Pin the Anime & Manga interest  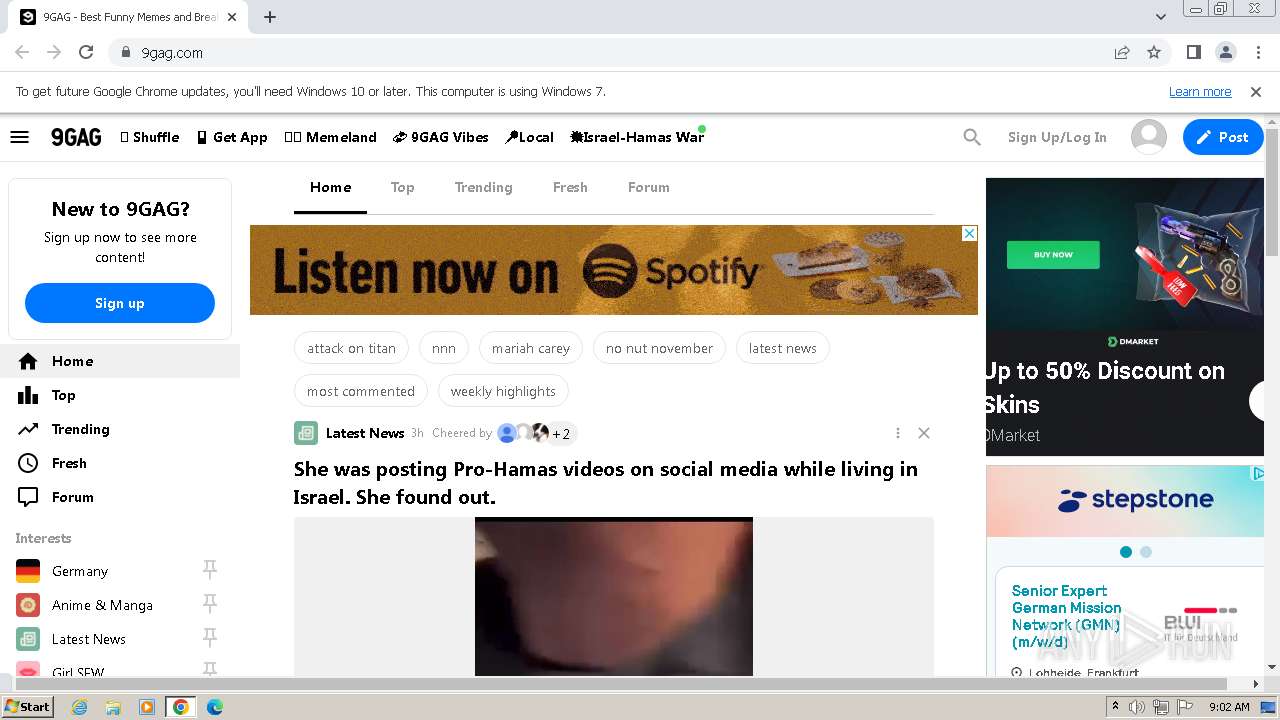click(x=210, y=604)
